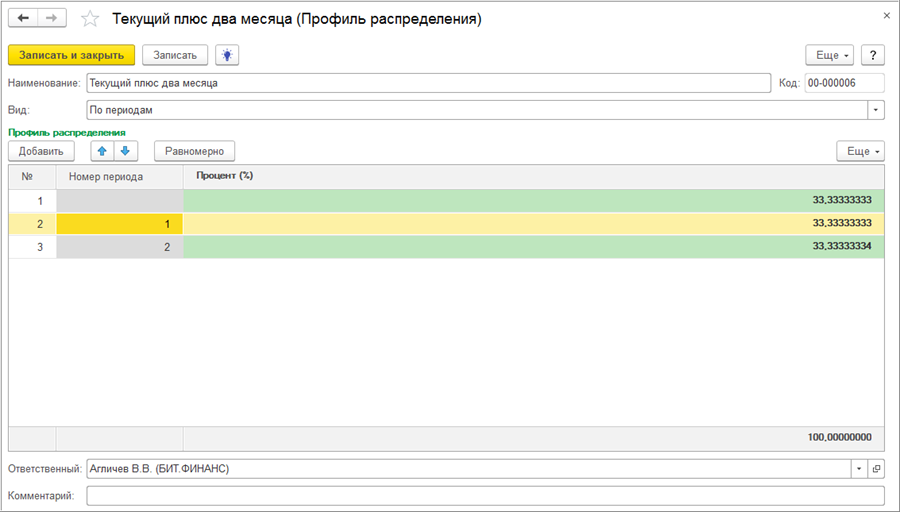Click the lightbulb icon button
The width and height of the screenshot is (900, 512).
pyautogui.click(x=229, y=55)
